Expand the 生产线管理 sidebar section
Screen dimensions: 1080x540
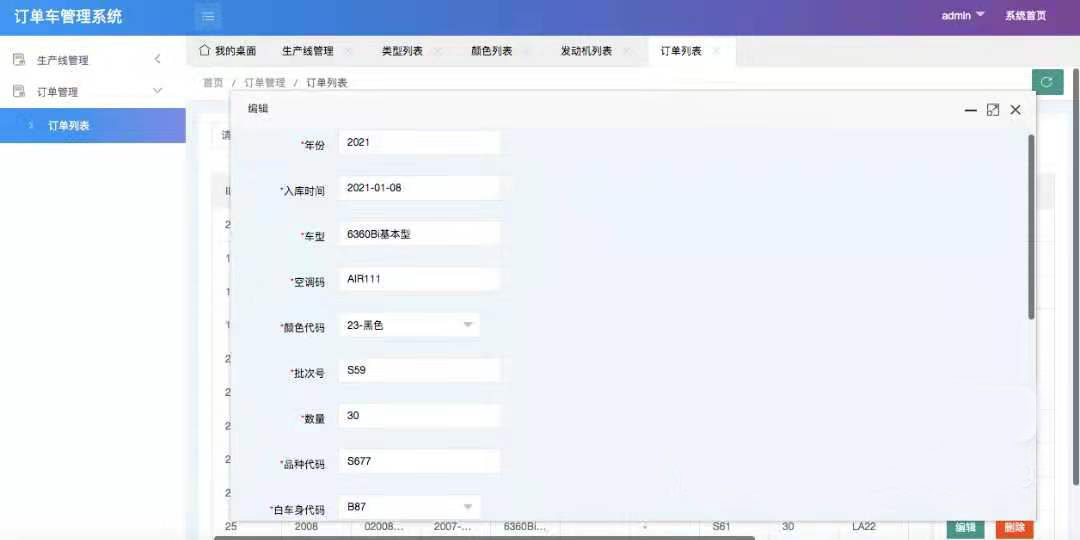coord(157,60)
